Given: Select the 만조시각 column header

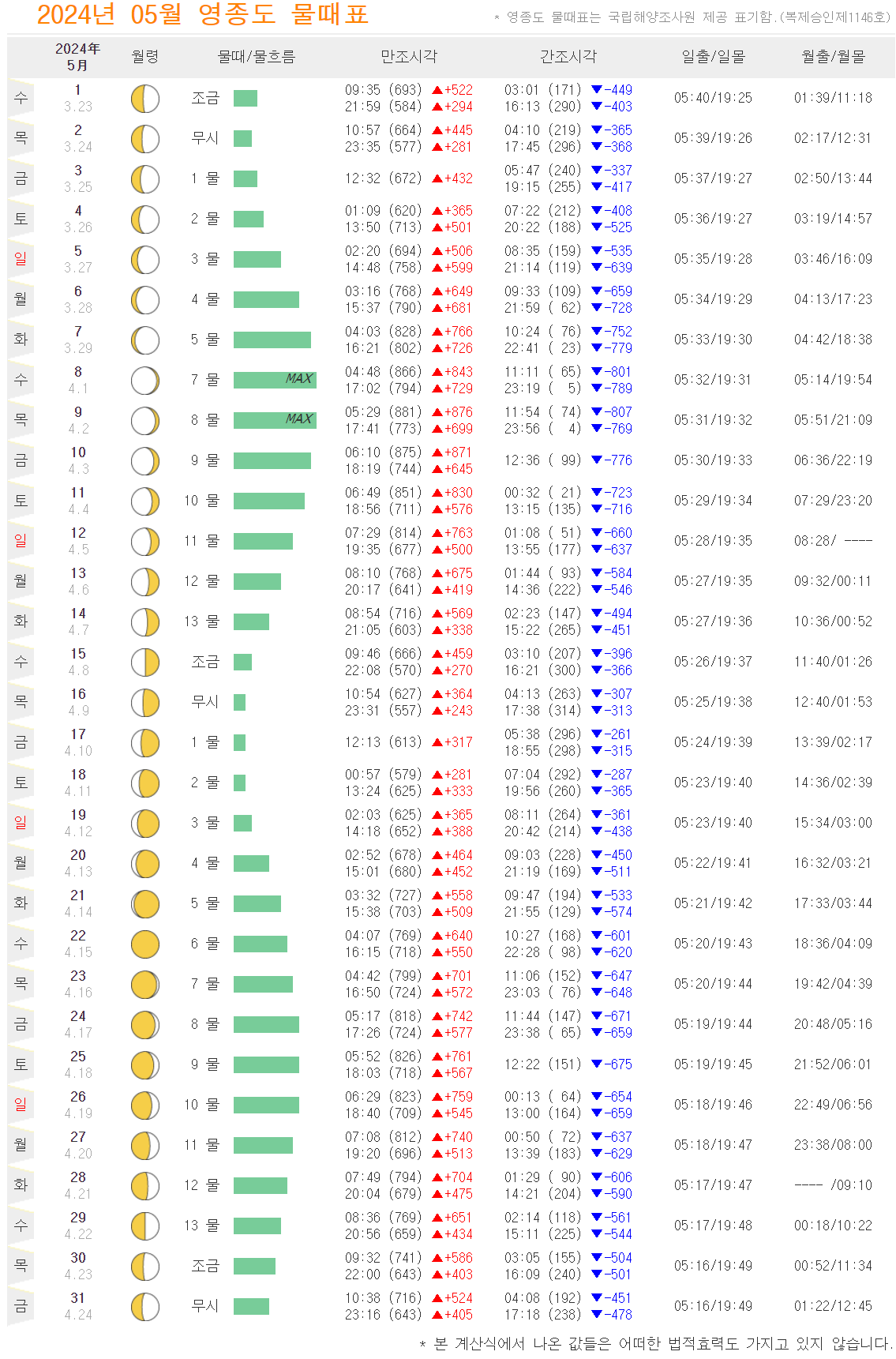Looking at the screenshot, I should [409, 57].
